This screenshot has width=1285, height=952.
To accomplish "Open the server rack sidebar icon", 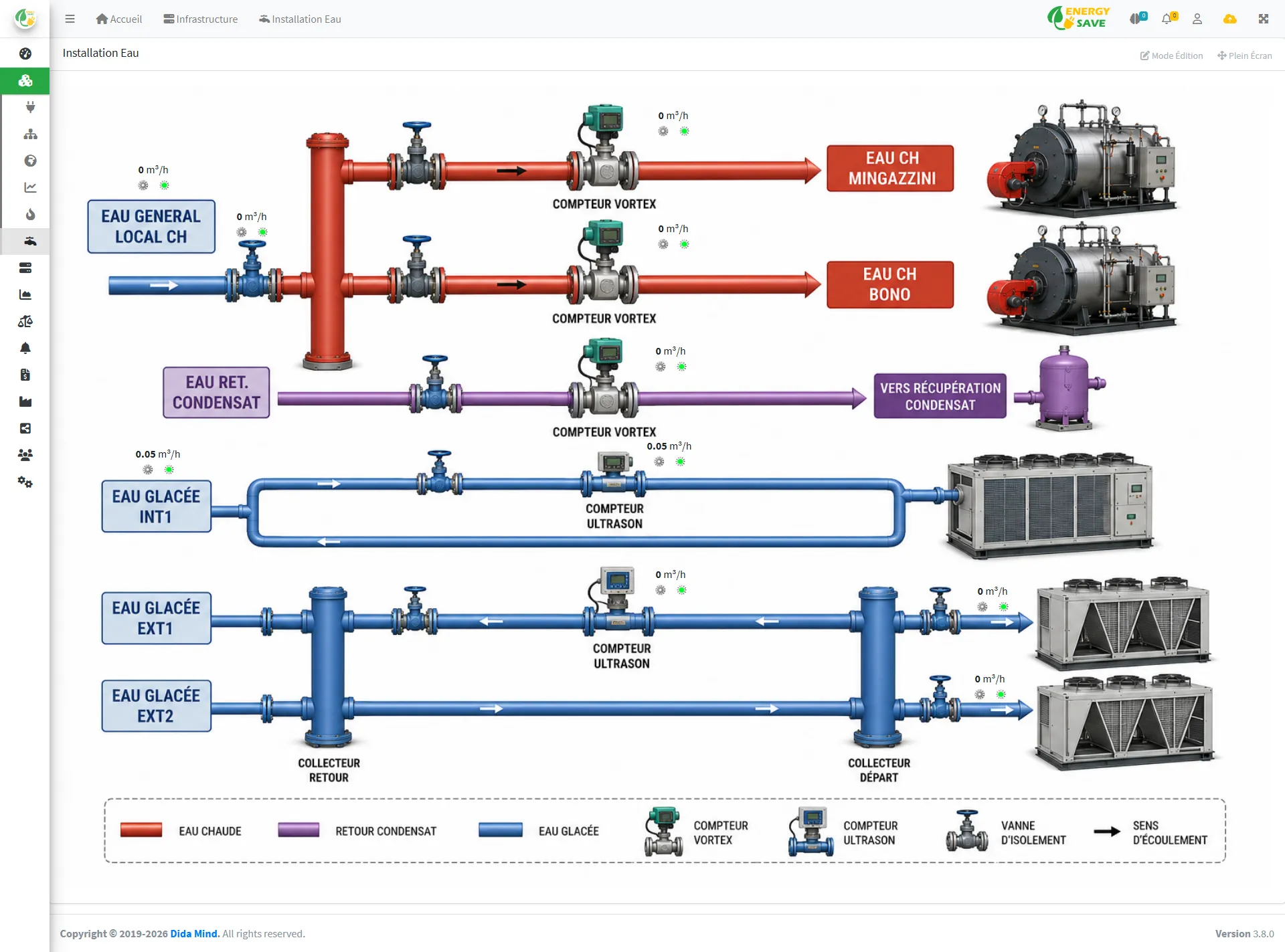I will pos(25,268).
